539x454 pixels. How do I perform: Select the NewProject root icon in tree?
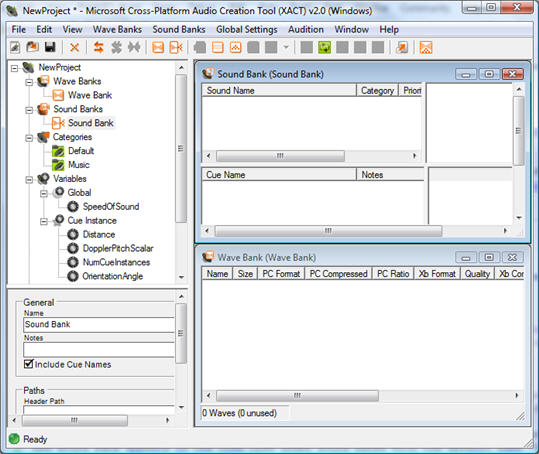click(28, 67)
